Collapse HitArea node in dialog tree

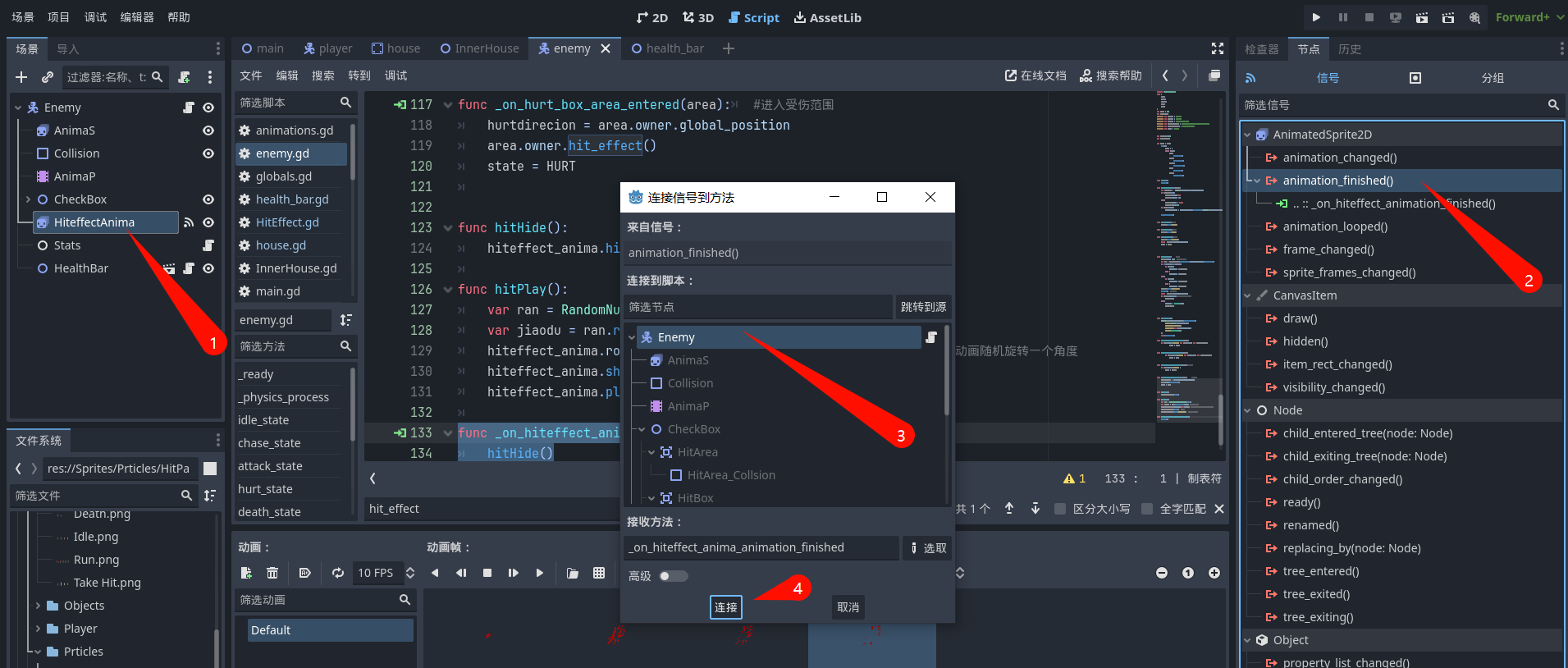coord(651,452)
